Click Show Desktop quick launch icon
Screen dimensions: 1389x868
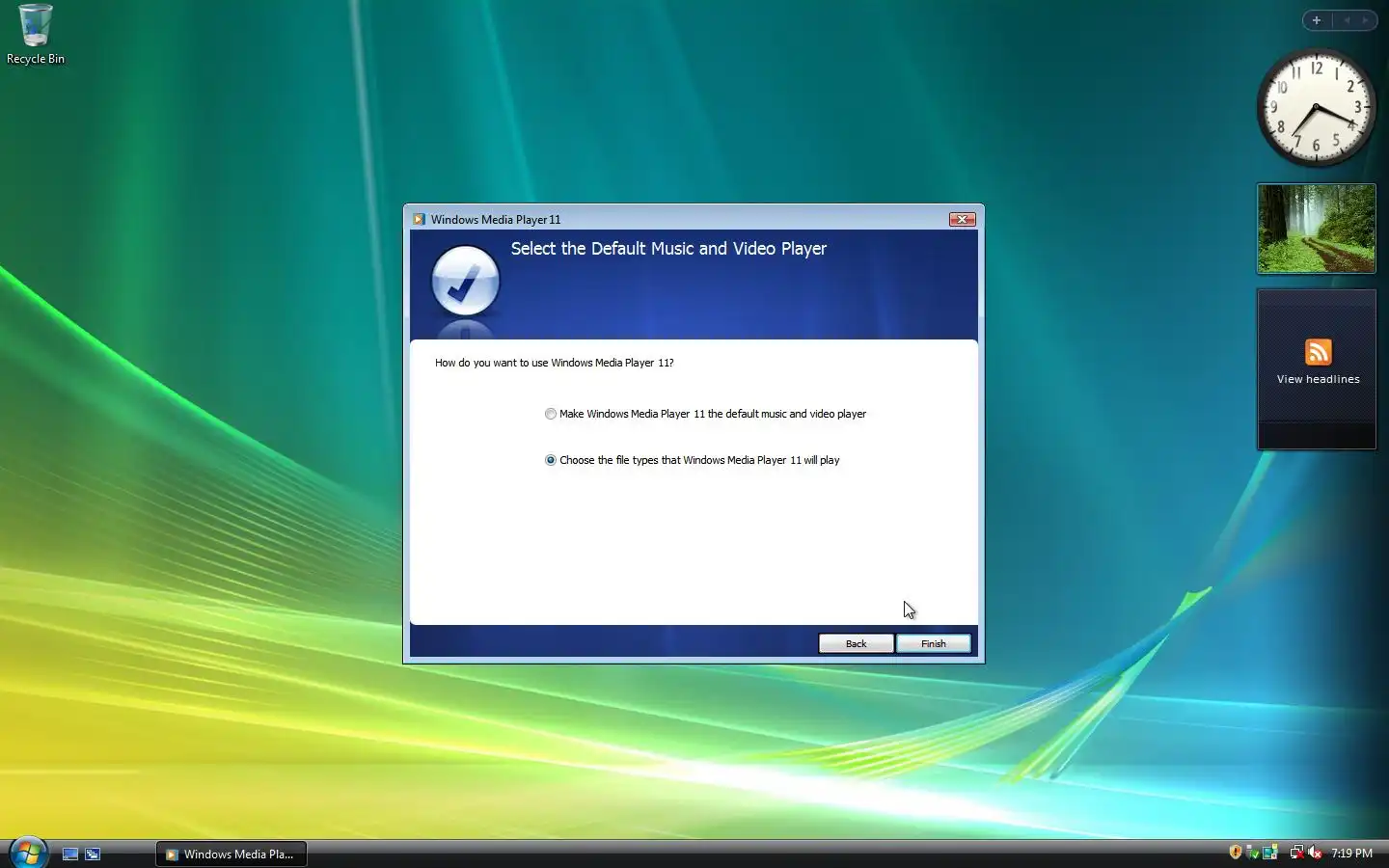70,854
